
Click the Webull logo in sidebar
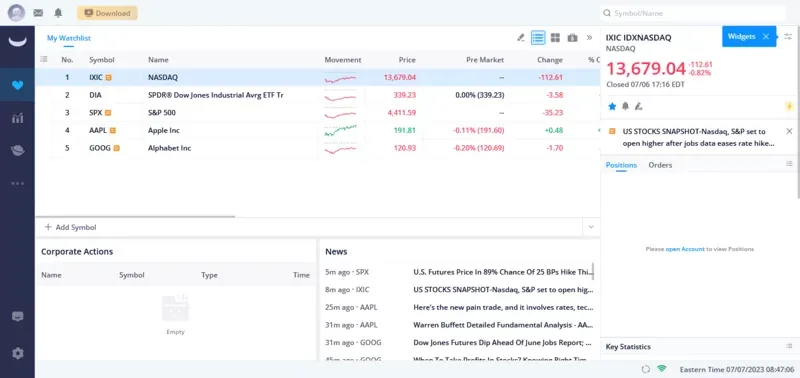point(17,42)
